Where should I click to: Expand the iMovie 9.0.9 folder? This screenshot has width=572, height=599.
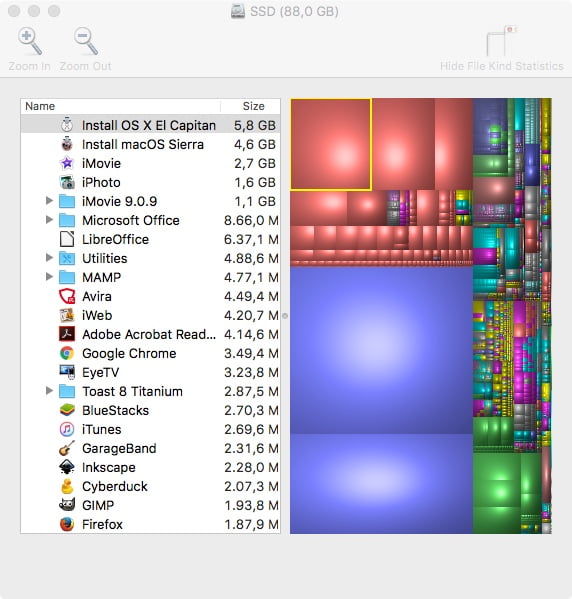[x=49, y=201]
